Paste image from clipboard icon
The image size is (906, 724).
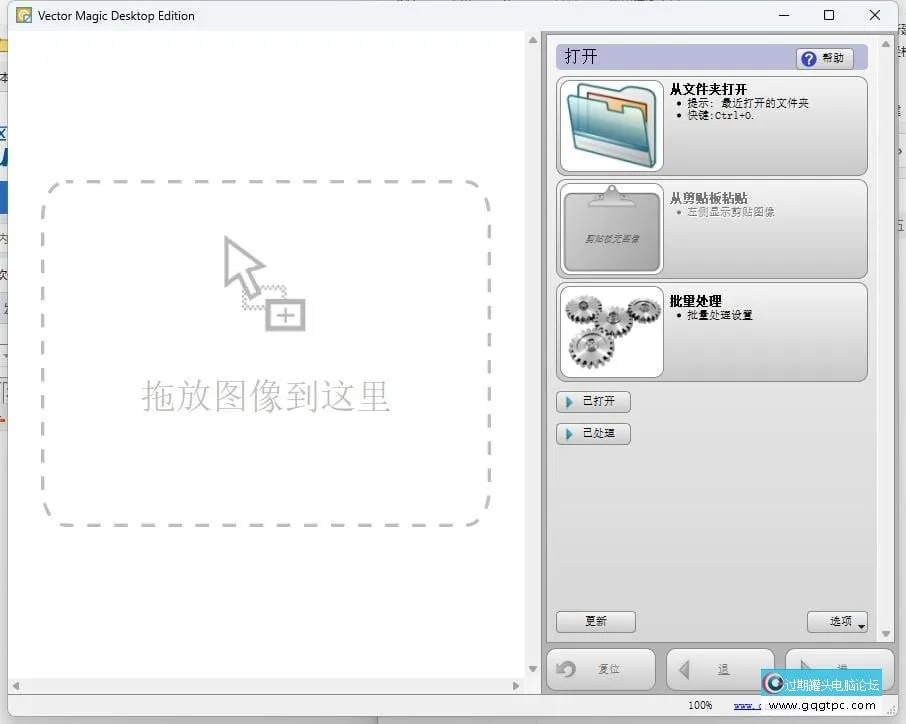point(610,230)
